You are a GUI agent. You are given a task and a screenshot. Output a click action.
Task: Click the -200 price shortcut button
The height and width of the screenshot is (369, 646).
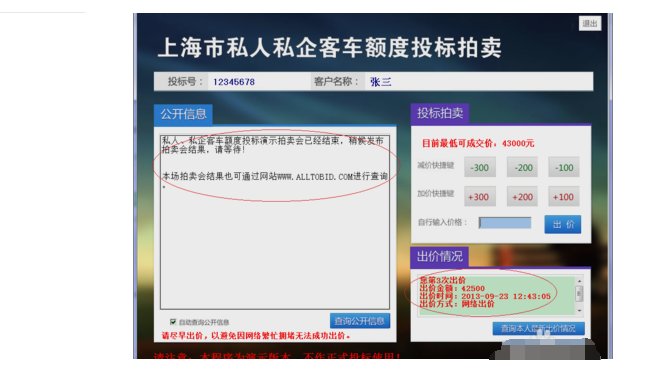[522, 168]
